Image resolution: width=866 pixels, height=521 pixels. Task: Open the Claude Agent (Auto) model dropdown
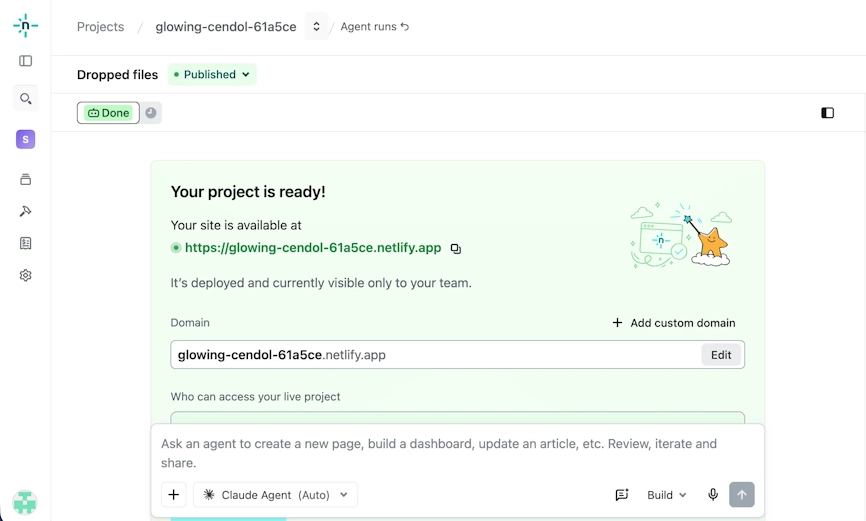point(275,494)
